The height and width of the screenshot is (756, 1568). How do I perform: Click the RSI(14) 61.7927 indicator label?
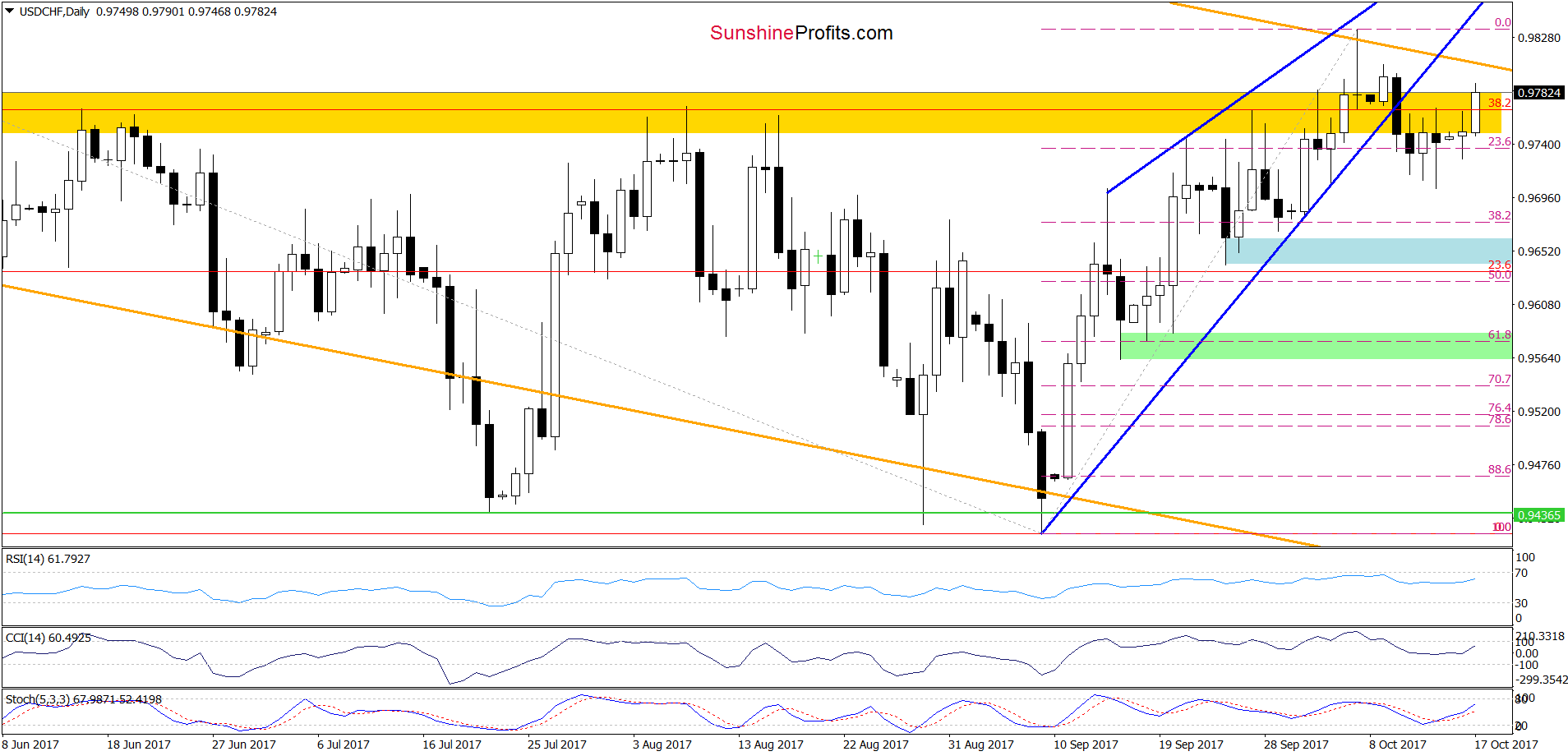pyautogui.click(x=48, y=559)
